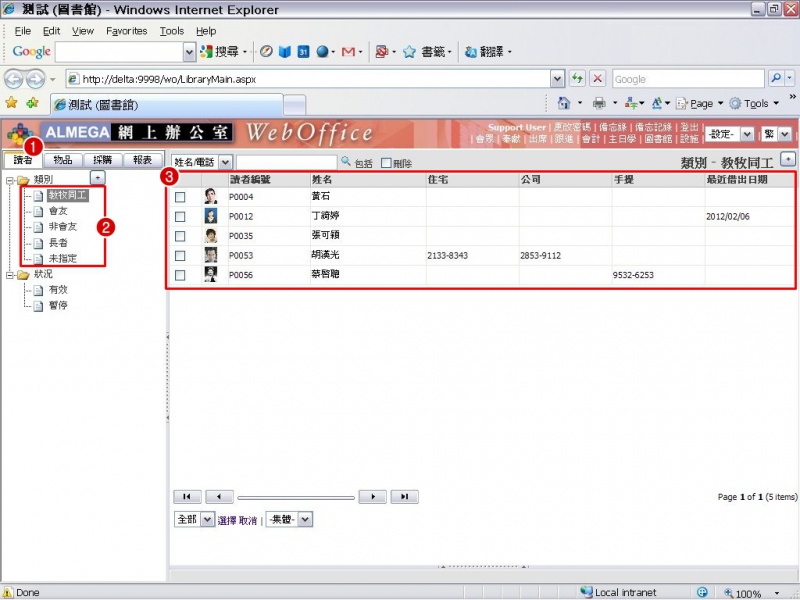The height and width of the screenshot is (600, 800).
Task: Click the 選擇 link
Action: (x=227, y=520)
